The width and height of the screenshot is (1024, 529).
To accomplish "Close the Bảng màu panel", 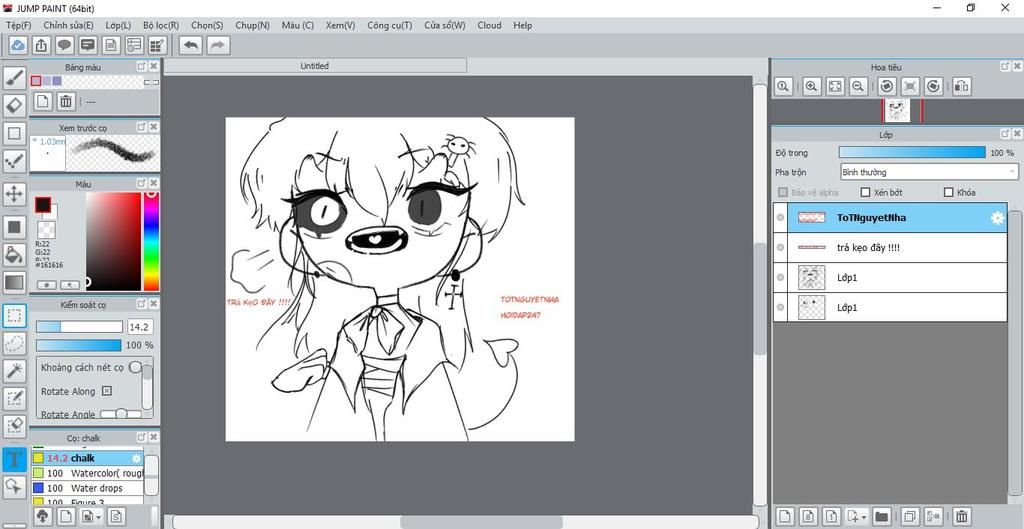I will pos(153,67).
